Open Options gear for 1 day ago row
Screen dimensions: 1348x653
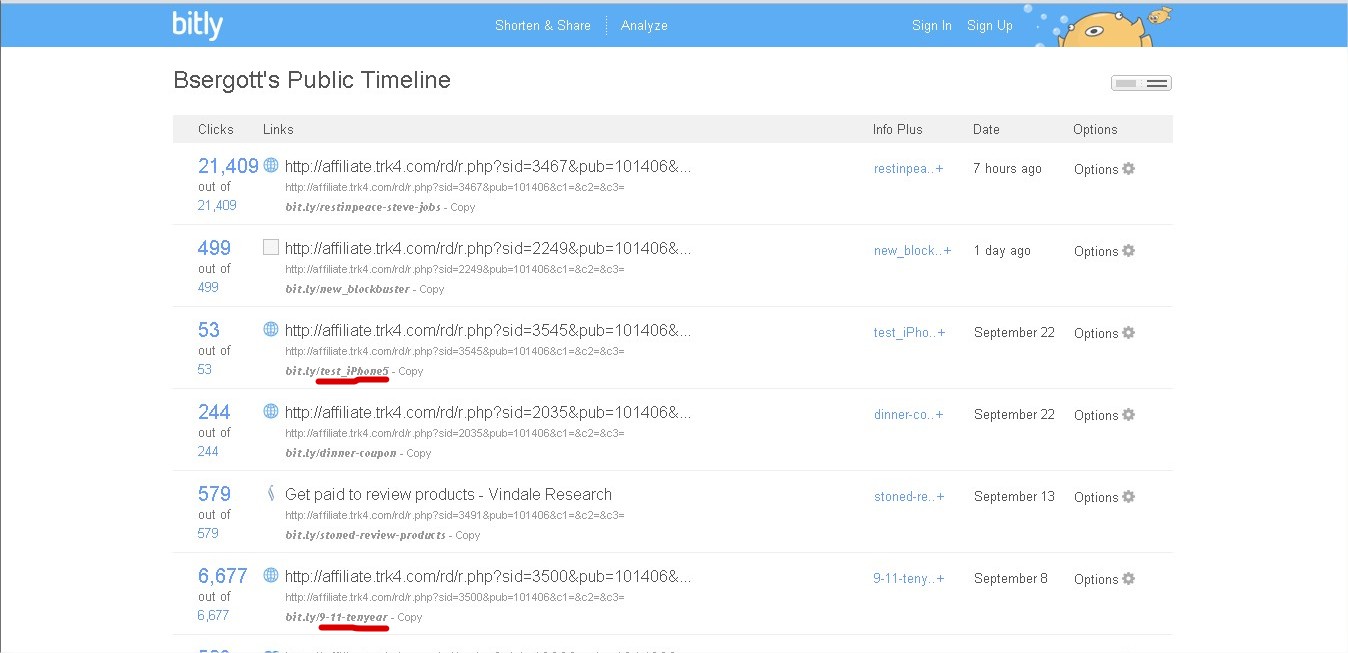(1128, 251)
